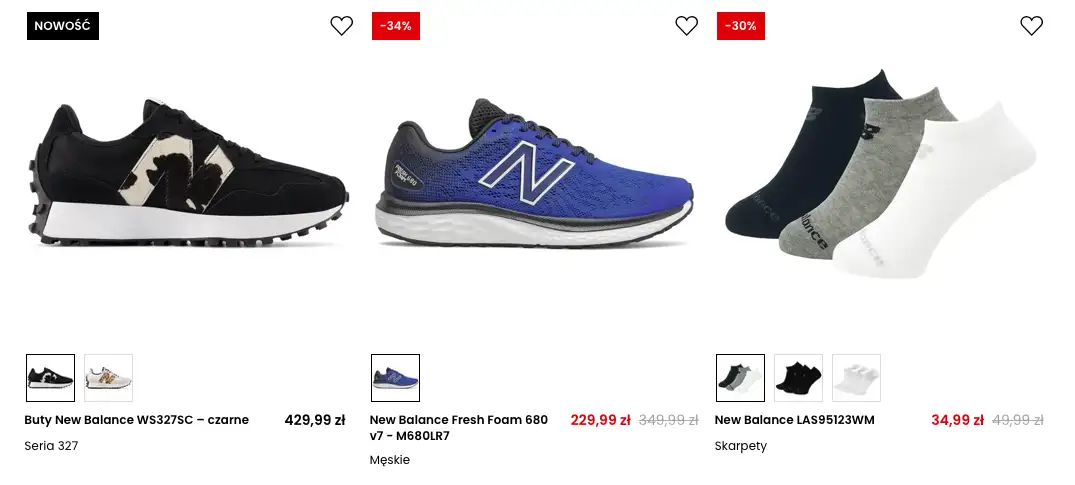Choose all-black socks variant thumbnail
1075x485 pixels.
point(798,378)
